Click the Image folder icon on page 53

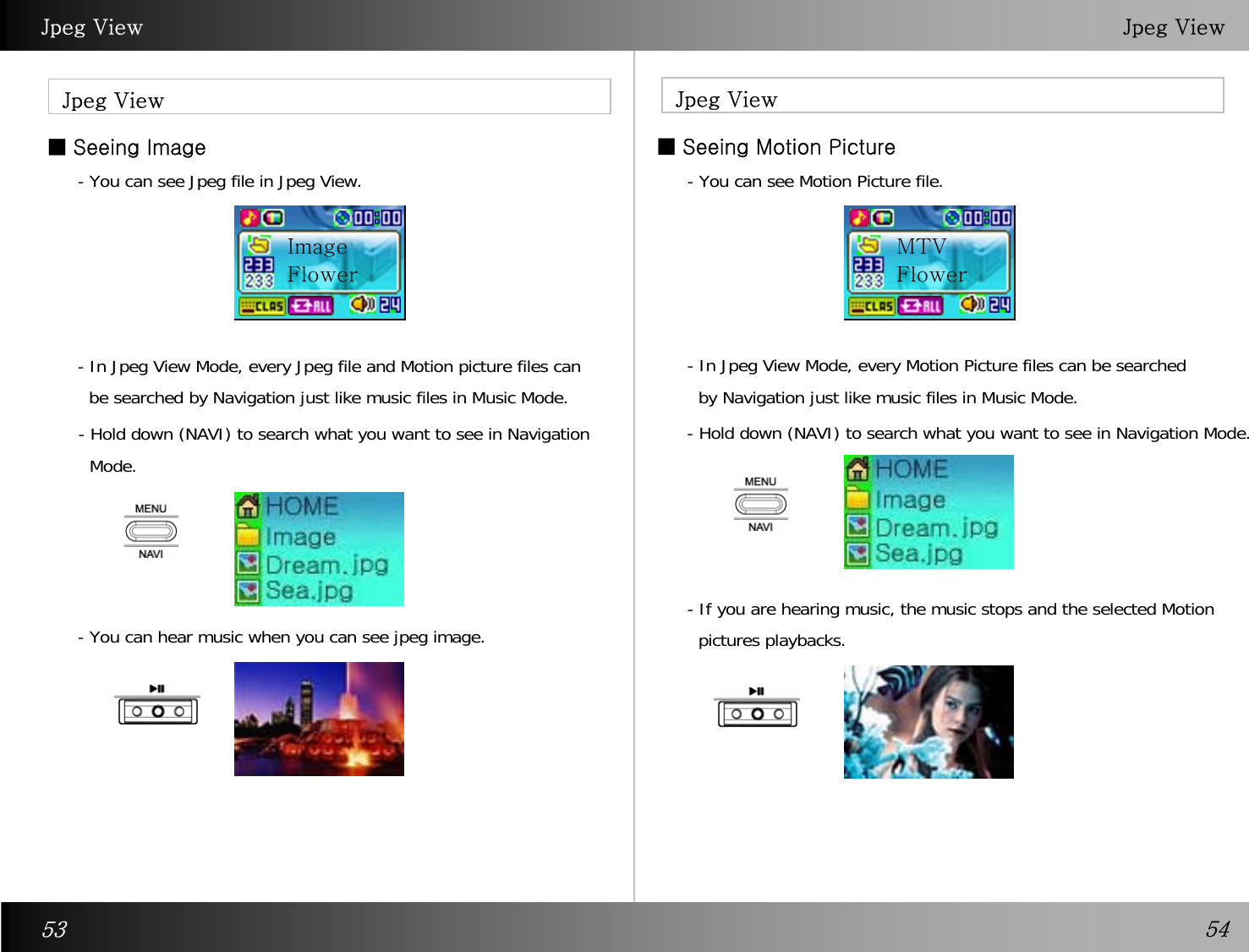click(x=248, y=535)
